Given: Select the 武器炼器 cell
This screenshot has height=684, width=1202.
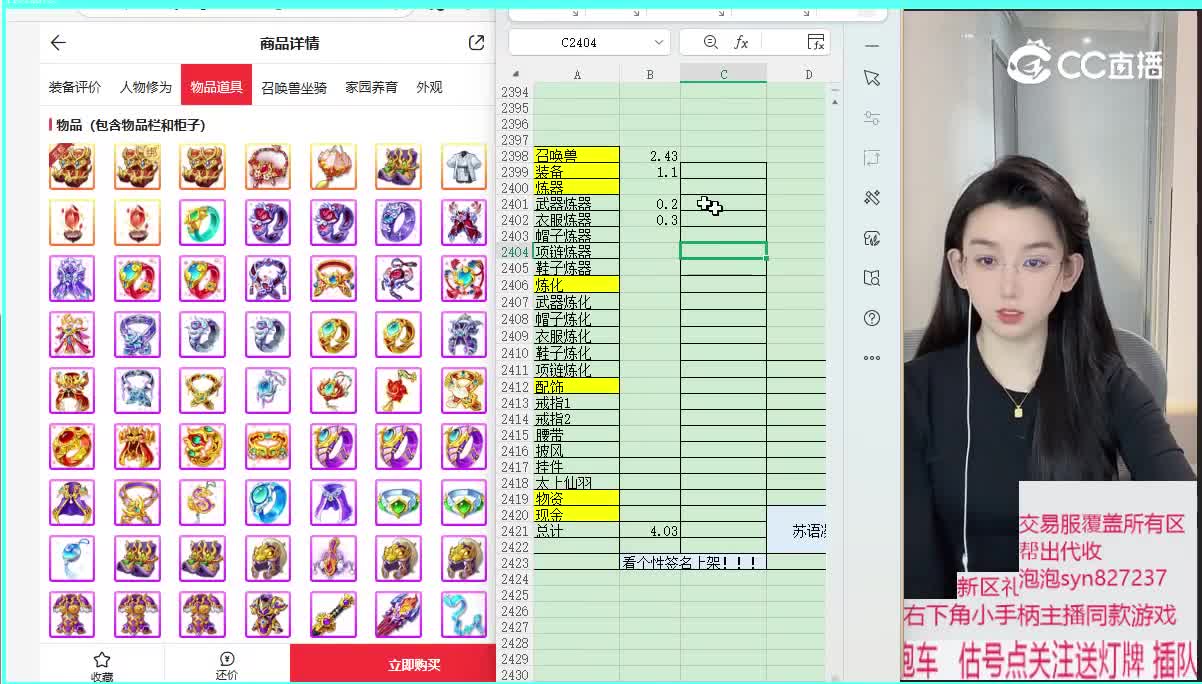Looking at the screenshot, I should 577,203.
